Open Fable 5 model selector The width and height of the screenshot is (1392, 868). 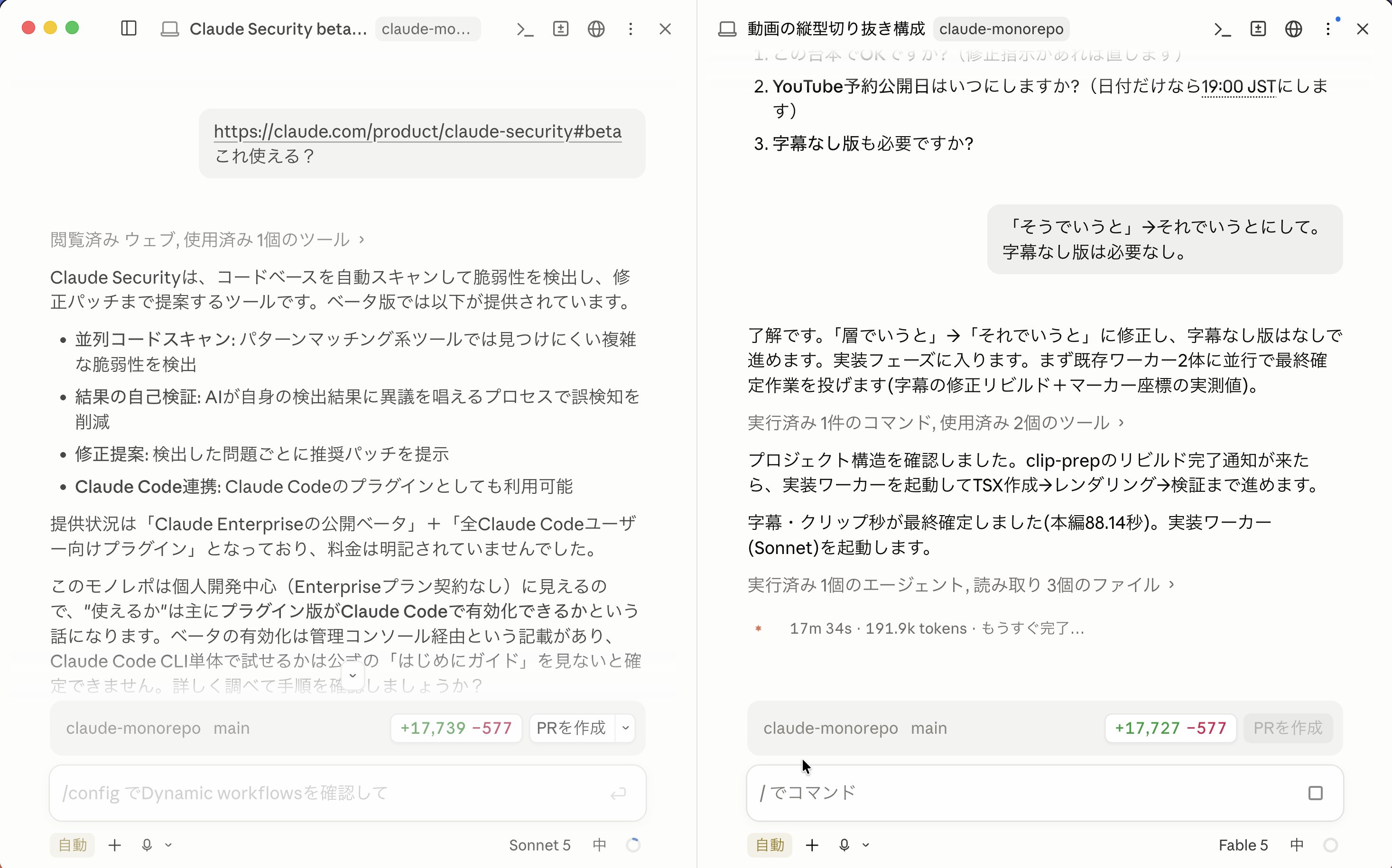tap(1244, 845)
